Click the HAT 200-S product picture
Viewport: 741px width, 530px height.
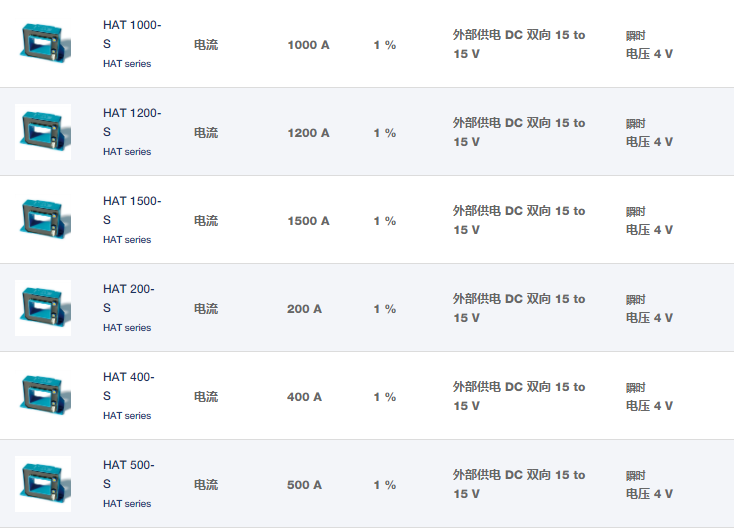[43, 308]
